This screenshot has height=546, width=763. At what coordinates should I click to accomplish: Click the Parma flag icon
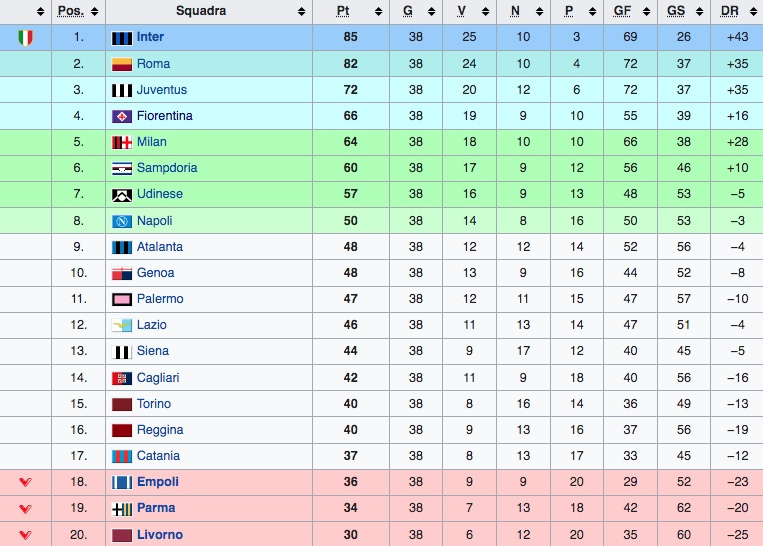122,509
